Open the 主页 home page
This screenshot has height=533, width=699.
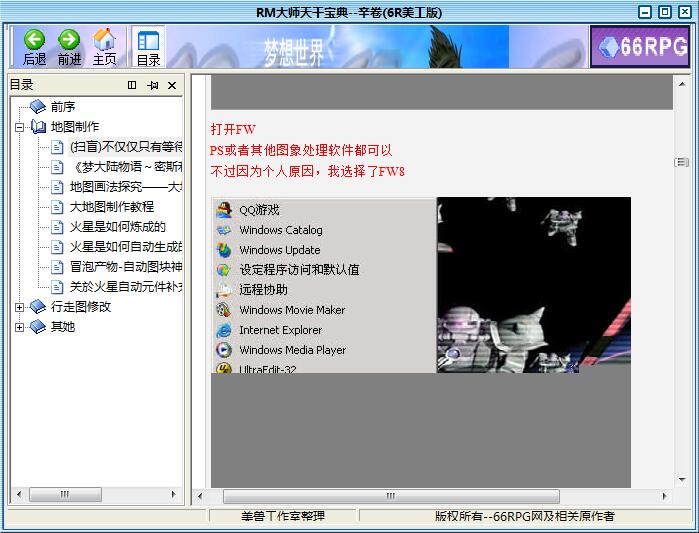tap(104, 47)
